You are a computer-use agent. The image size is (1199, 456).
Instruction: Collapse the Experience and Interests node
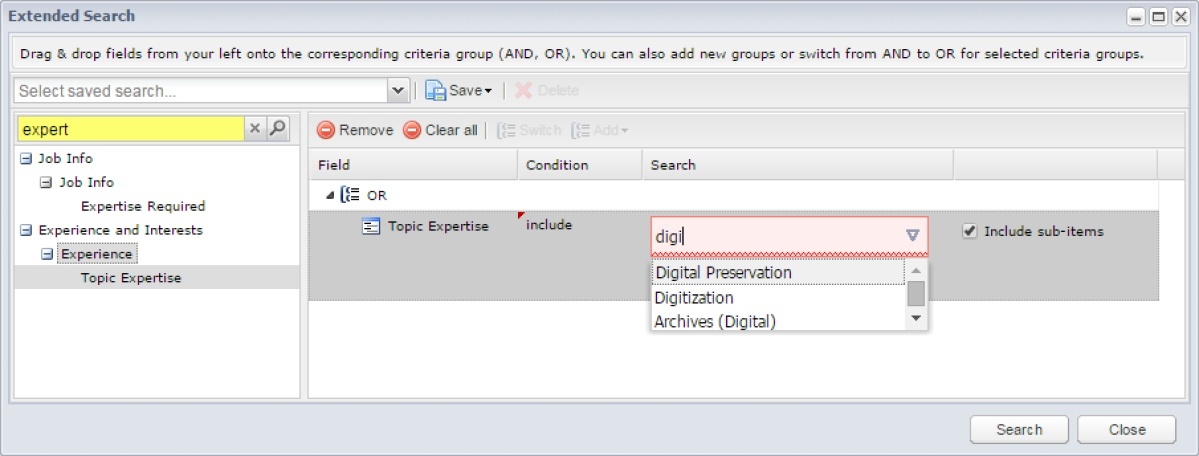26,230
